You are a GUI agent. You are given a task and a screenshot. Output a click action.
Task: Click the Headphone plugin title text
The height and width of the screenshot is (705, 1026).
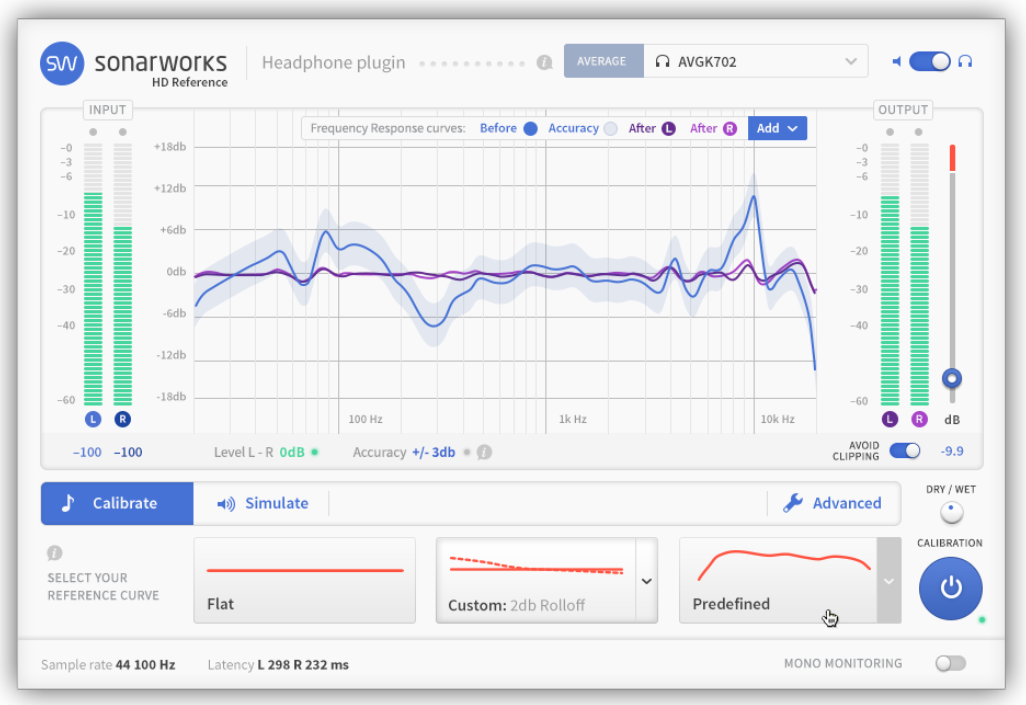pyautogui.click(x=334, y=62)
